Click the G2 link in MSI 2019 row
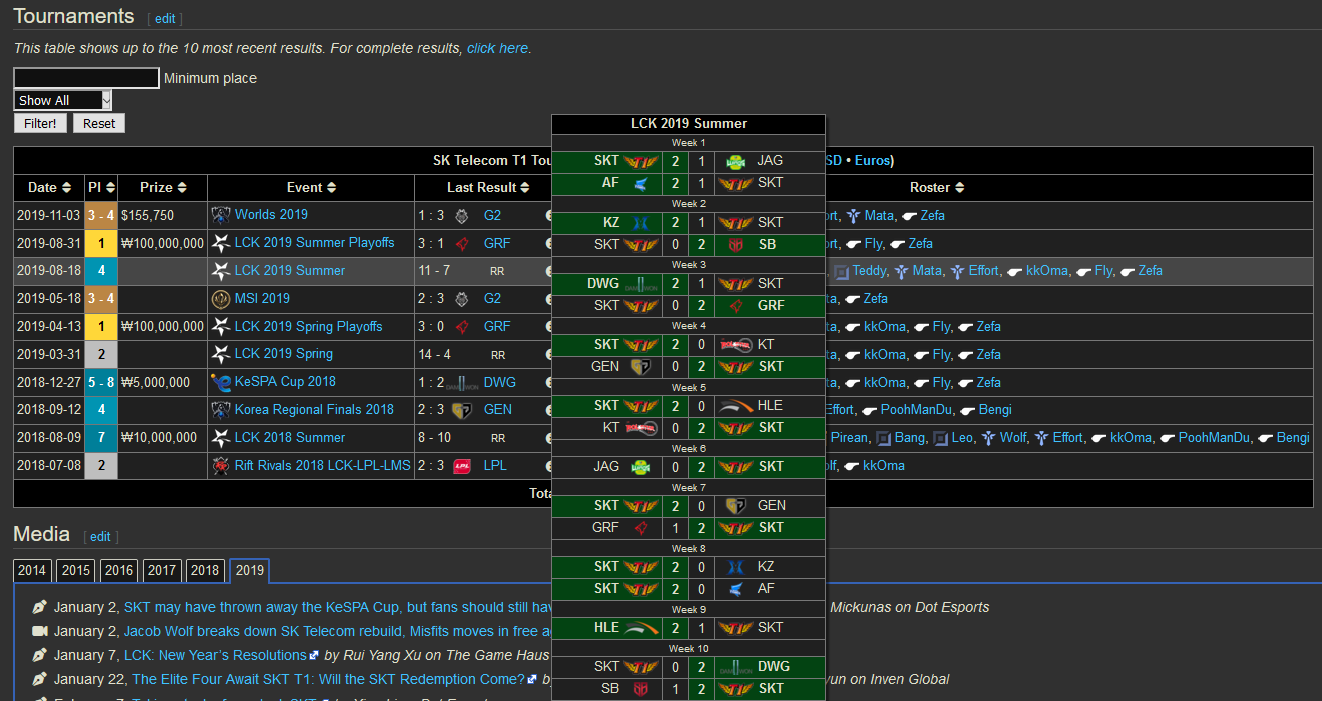The image size is (1322, 701). (493, 298)
